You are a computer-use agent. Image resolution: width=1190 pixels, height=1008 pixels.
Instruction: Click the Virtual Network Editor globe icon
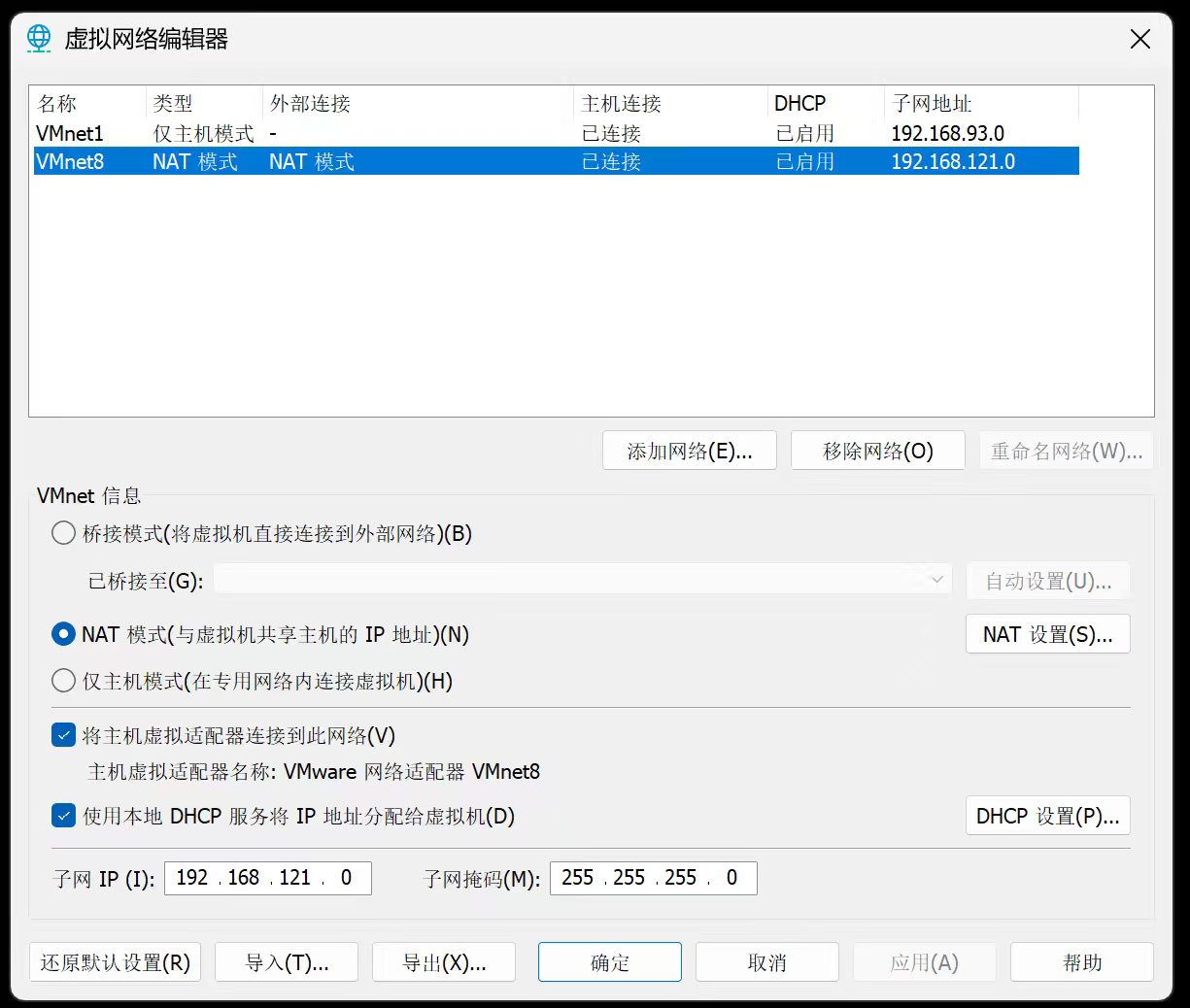click(39, 39)
